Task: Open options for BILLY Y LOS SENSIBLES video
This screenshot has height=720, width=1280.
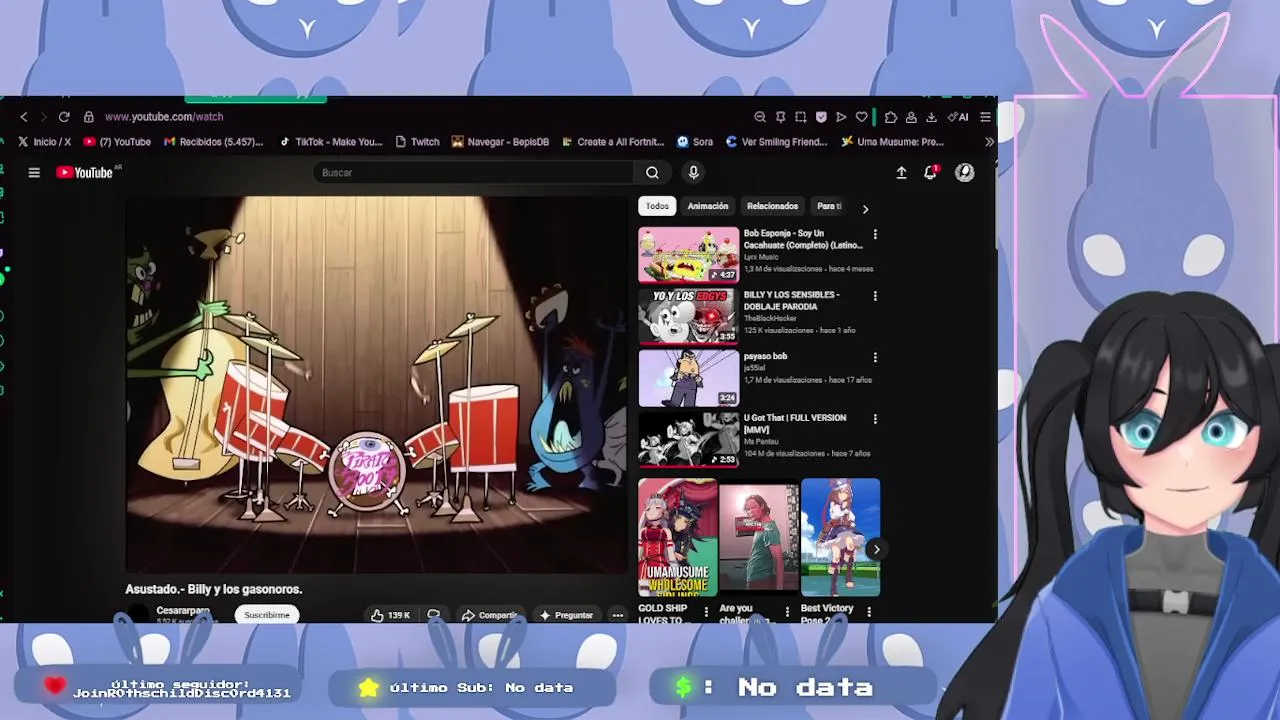Action: [x=875, y=296]
